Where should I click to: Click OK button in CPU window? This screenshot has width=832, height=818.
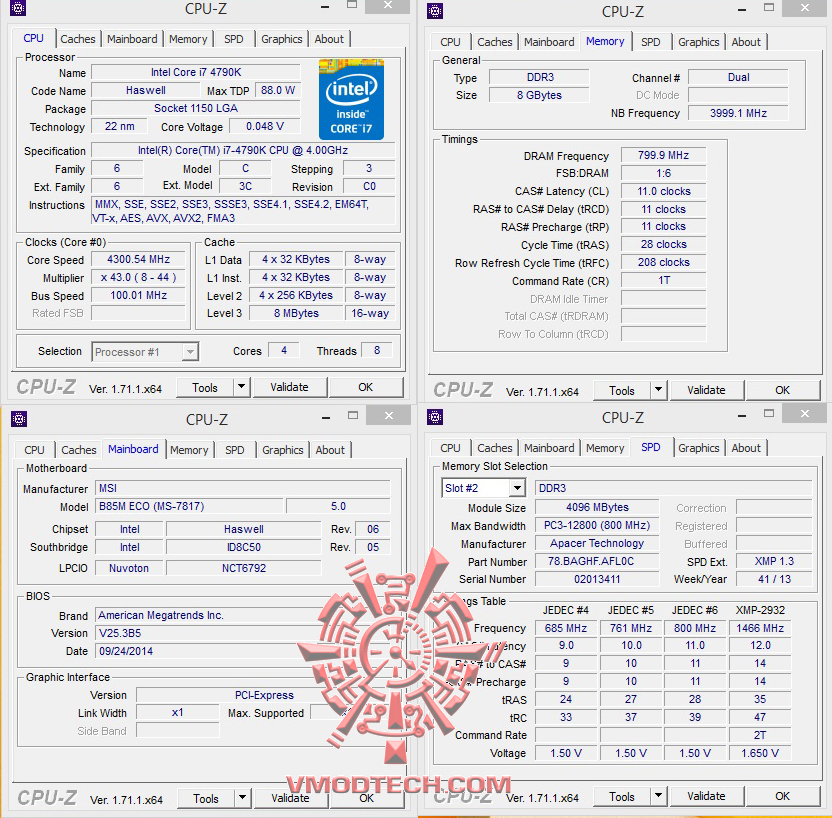pos(366,387)
